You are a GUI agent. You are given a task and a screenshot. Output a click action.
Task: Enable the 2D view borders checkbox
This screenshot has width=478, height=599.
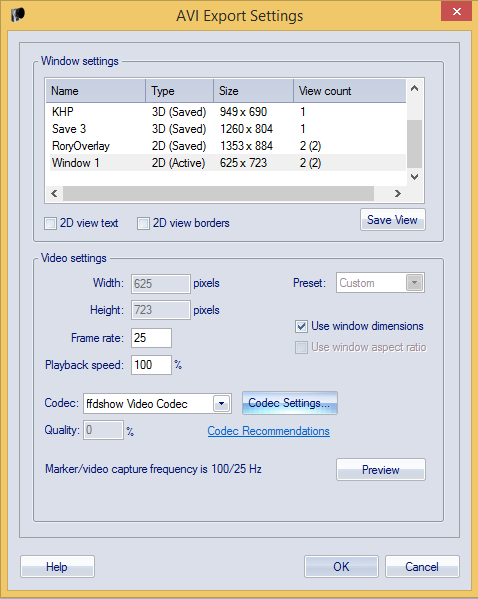[x=143, y=223]
